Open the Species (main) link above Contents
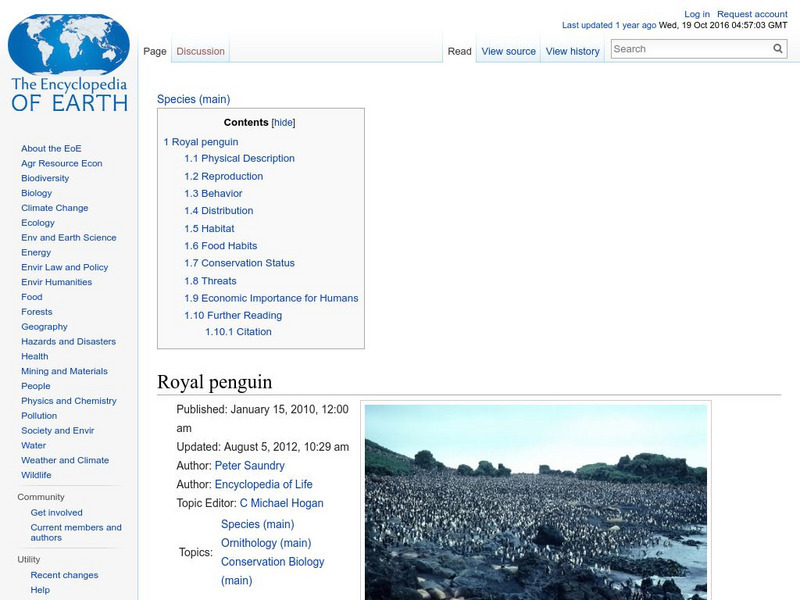Image resolution: width=800 pixels, height=600 pixels. coord(193,99)
